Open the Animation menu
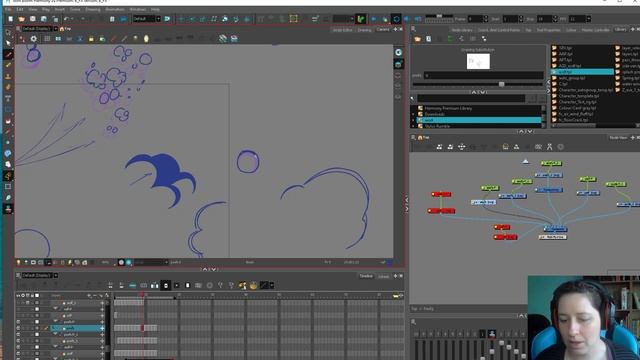This screenshot has width=640, height=360. [x=115, y=9]
